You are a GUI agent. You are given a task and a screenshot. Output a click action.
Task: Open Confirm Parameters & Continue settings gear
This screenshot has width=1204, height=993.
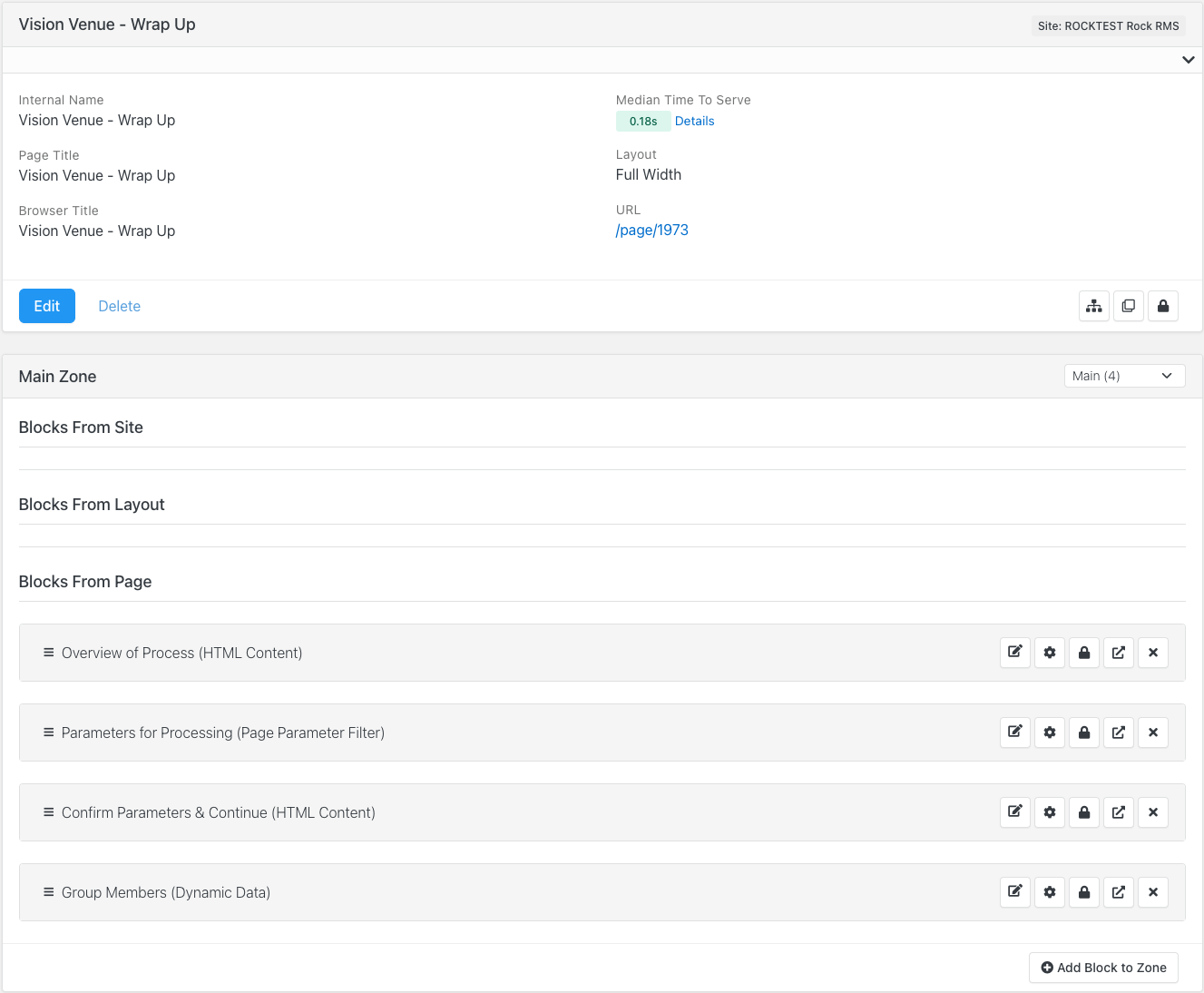coord(1050,812)
